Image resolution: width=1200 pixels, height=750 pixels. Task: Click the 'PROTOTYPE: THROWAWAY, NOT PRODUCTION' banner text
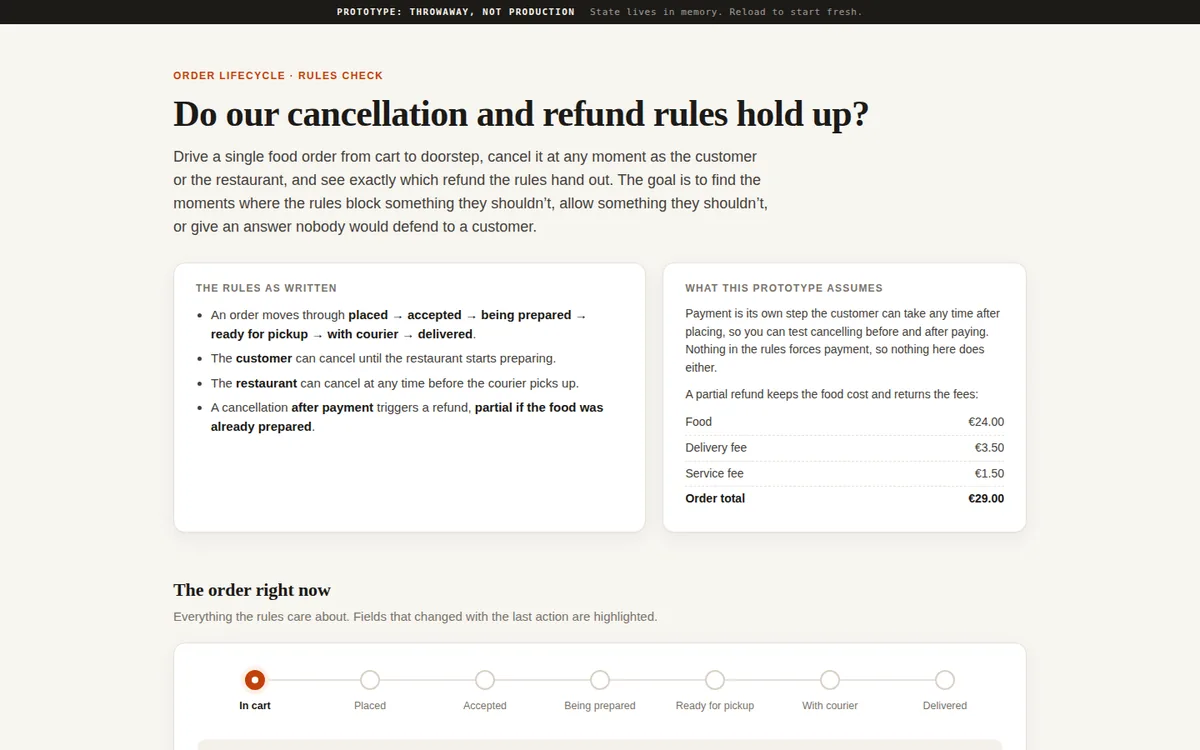[456, 12]
